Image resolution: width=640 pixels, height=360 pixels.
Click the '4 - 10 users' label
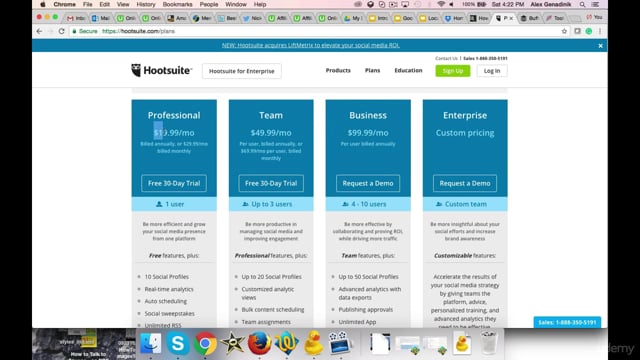(x=364, y=204)
